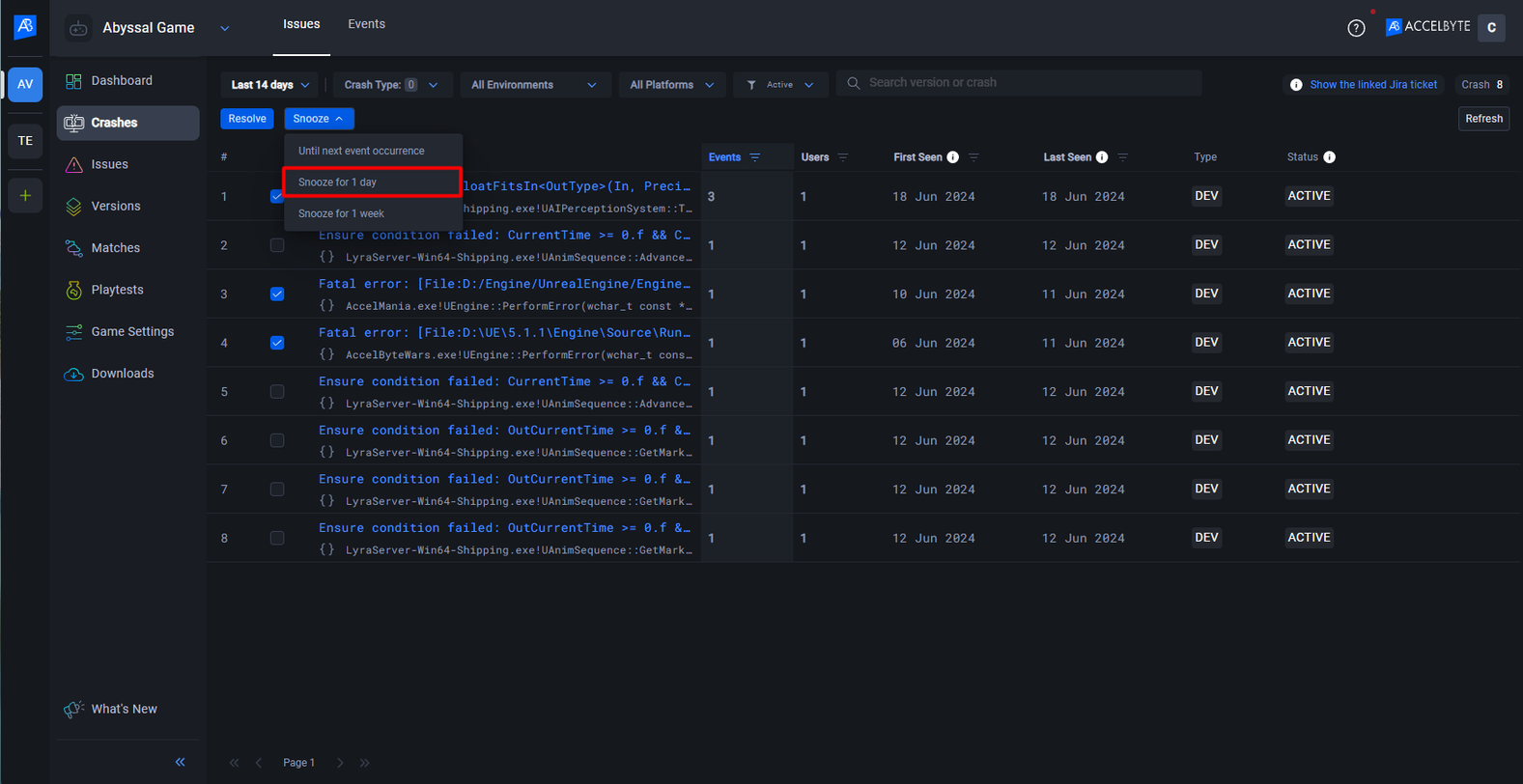Click the AccelByte logo at top left
Image resolution: width=1523 pixels, height=784 pixels.
click(x=25, y=26)
